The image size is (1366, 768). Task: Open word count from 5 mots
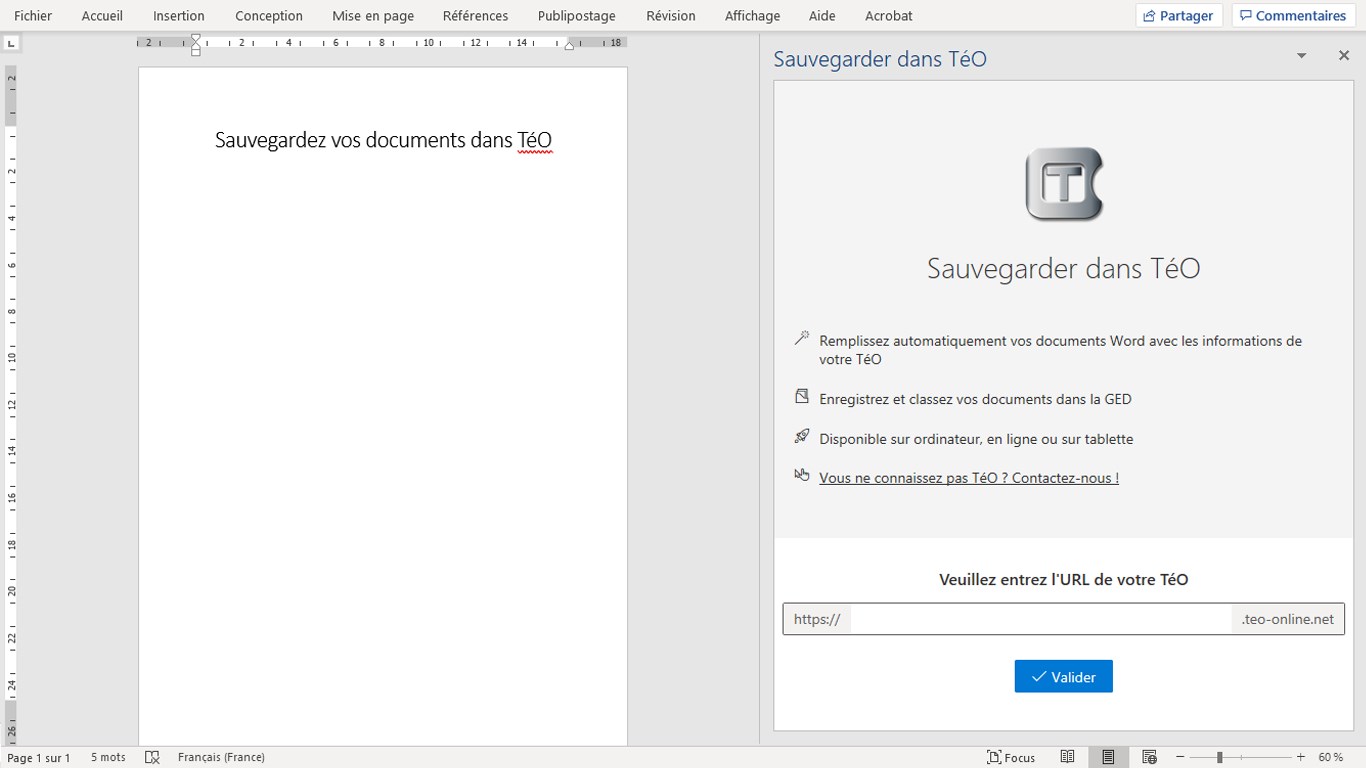point(108,758)
